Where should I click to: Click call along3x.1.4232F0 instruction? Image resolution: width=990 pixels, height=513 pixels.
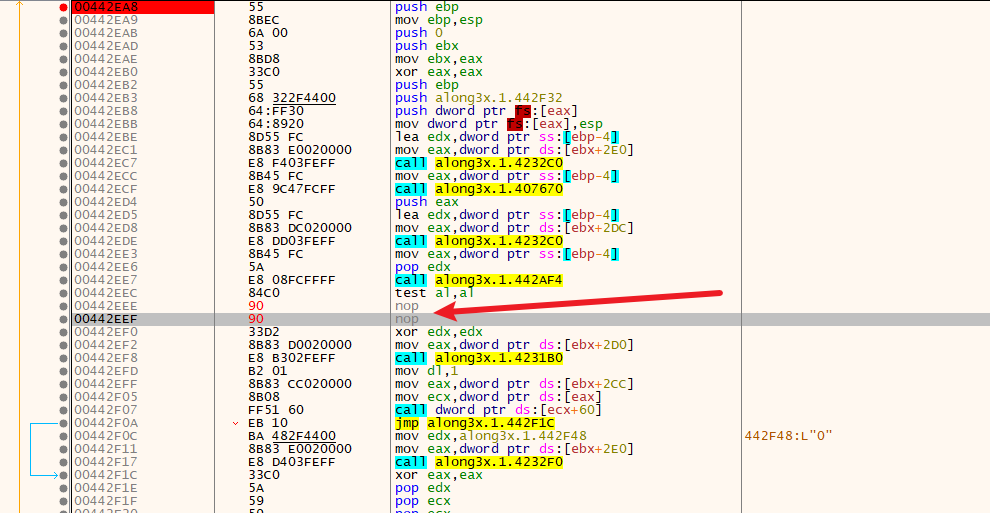tap(479, 462)
